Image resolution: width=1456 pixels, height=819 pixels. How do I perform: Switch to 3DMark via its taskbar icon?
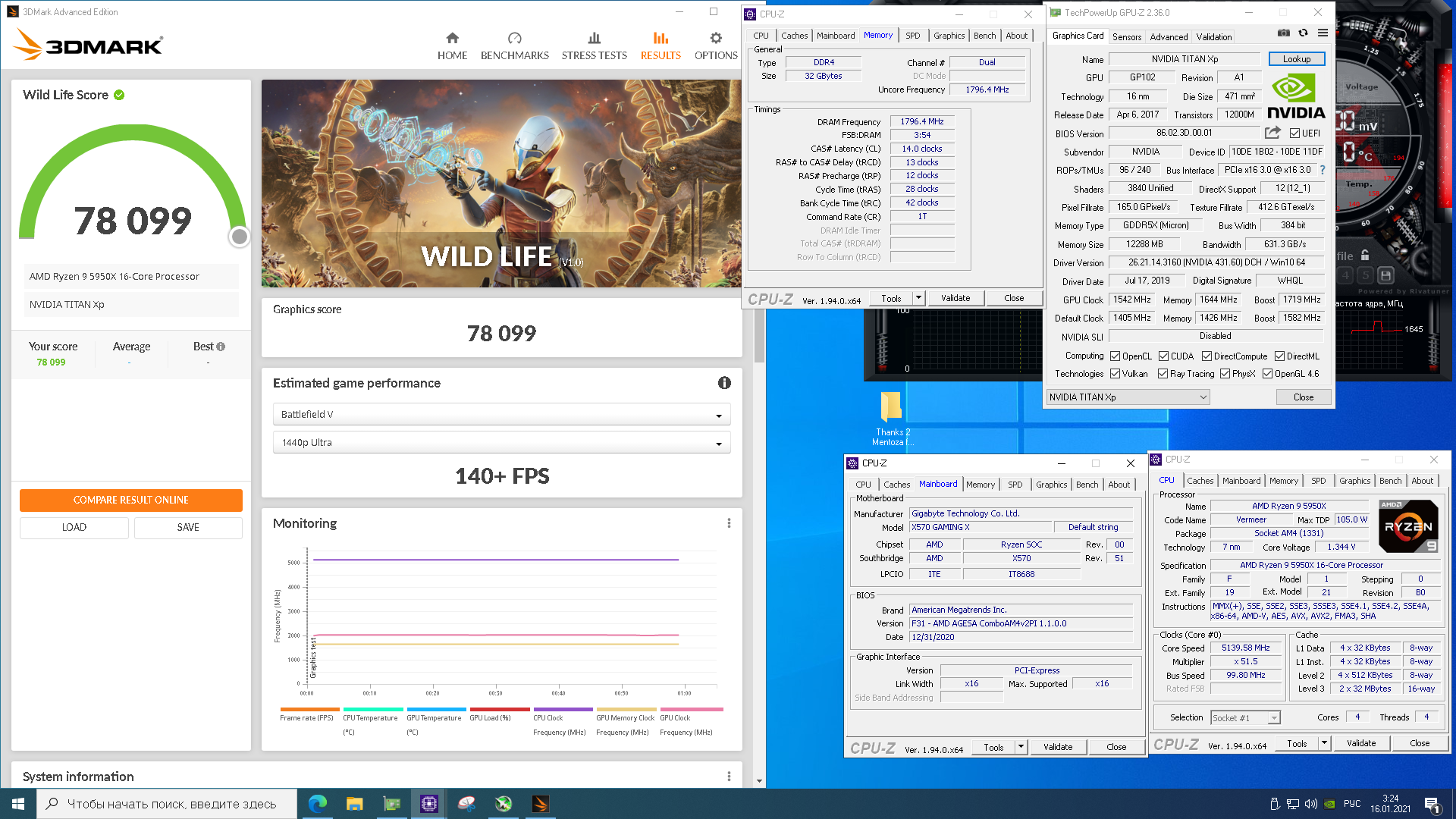tap(540, 804)
